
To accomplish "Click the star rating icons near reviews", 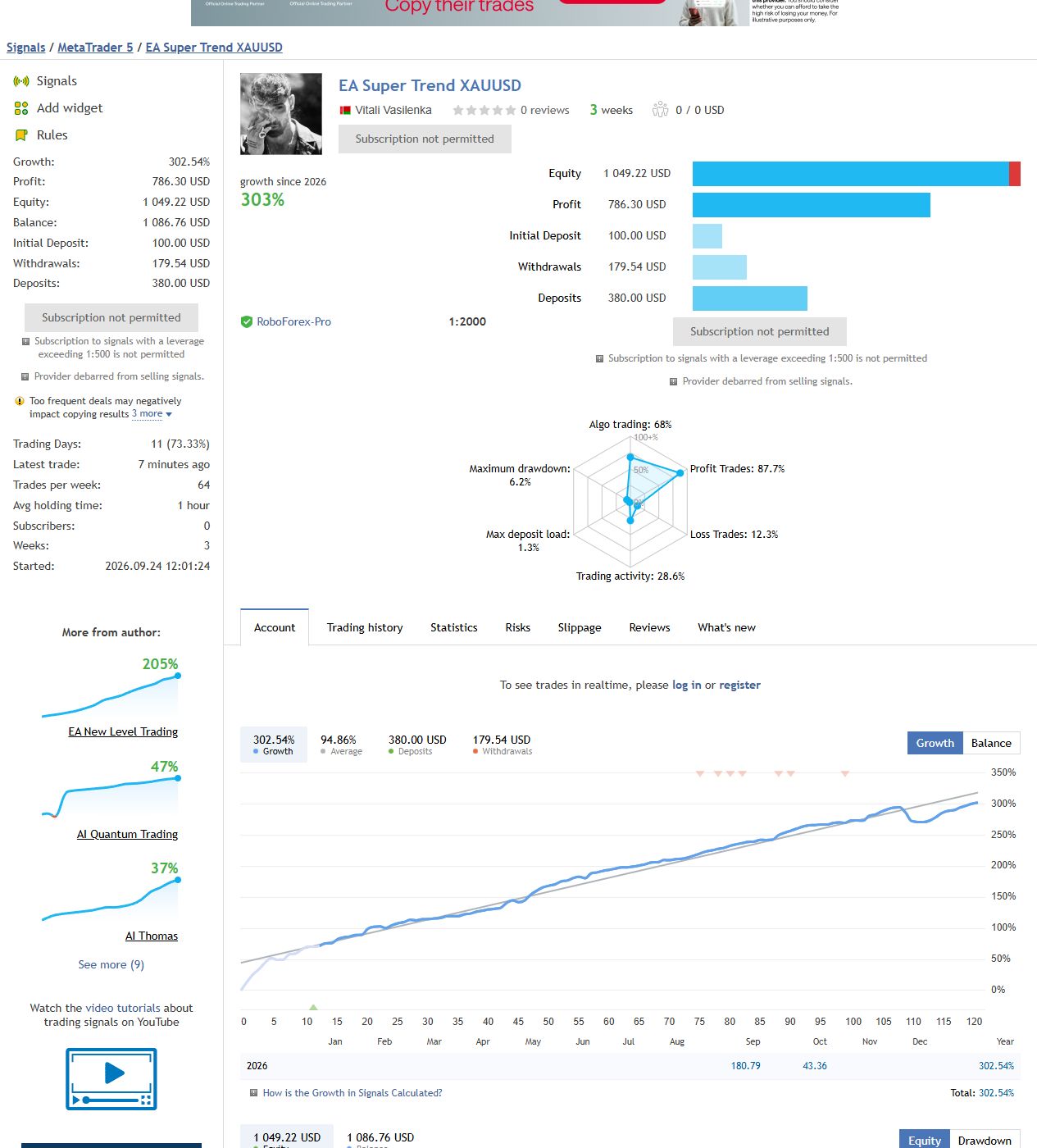I will 484,110.
